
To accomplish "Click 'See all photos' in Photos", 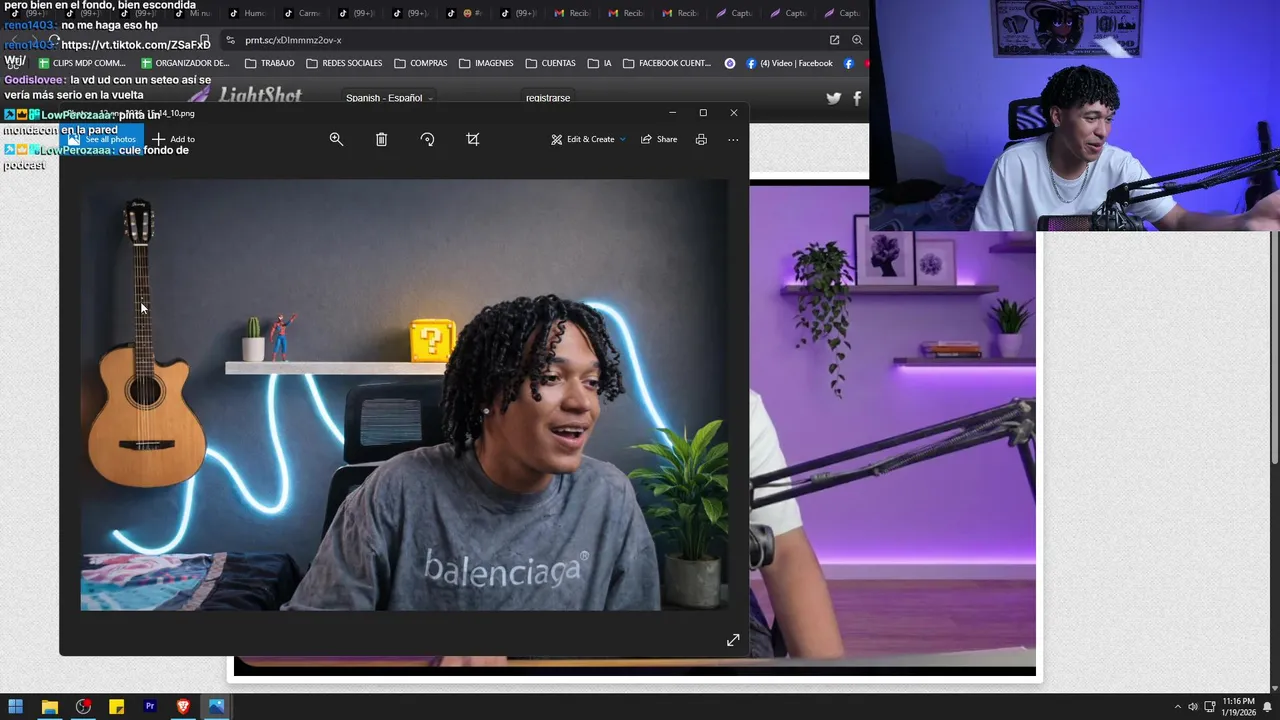I will [102, 139].
